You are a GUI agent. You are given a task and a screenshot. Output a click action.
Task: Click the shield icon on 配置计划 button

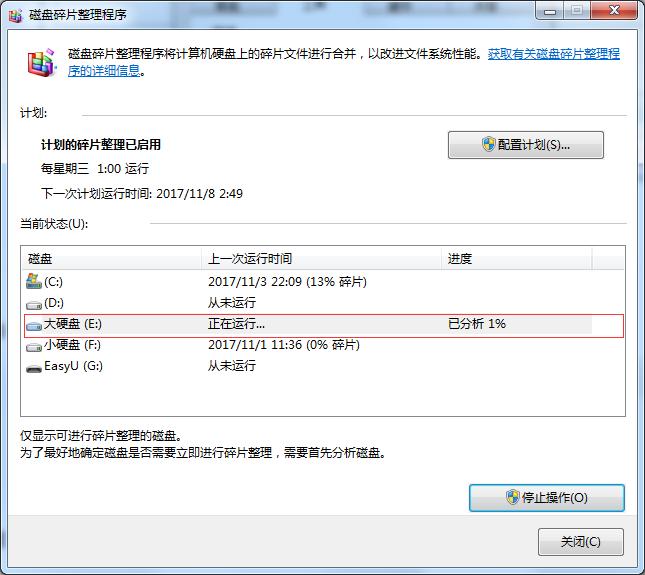(x=489, y=144)
